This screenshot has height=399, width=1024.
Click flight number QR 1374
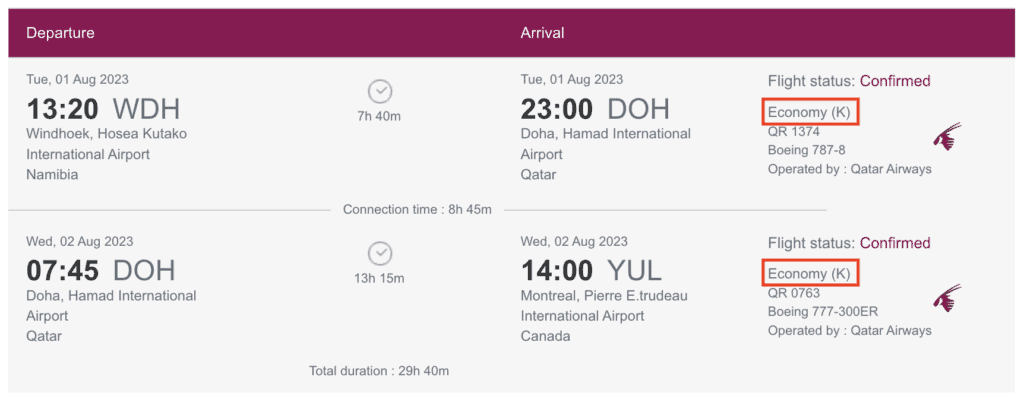pos(793,132)
